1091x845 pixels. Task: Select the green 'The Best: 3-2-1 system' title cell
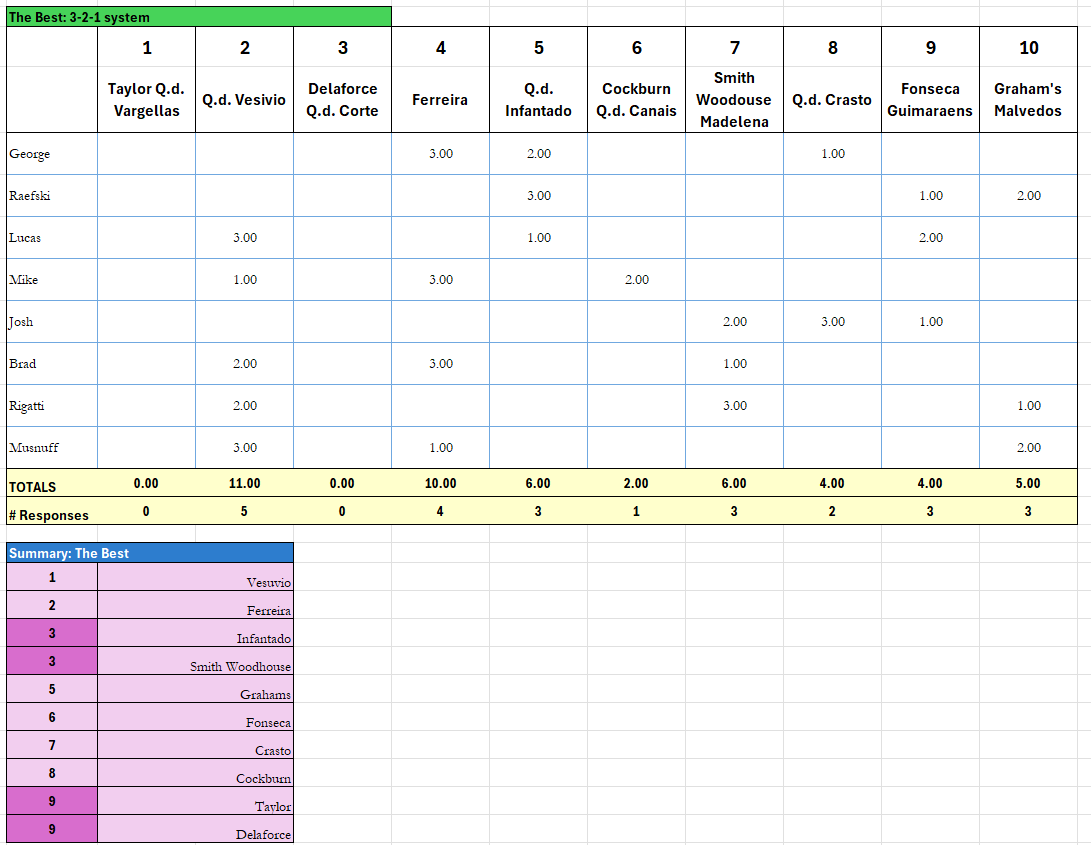pyautogui.click(x=195, y=17)
